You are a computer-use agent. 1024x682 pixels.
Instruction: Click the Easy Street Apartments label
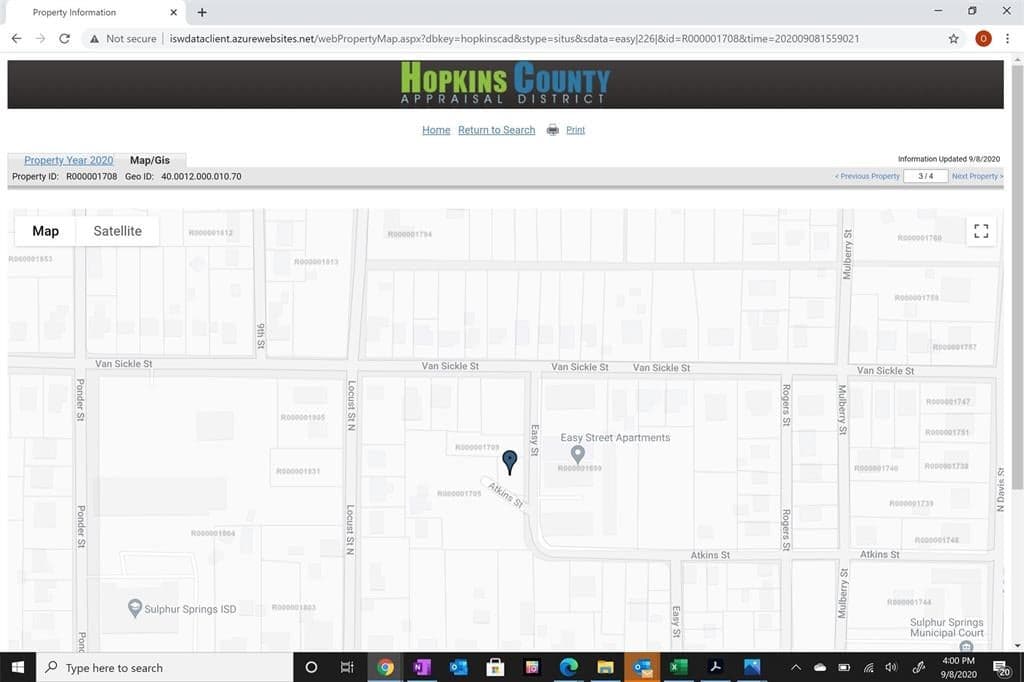tap(615, 438)
